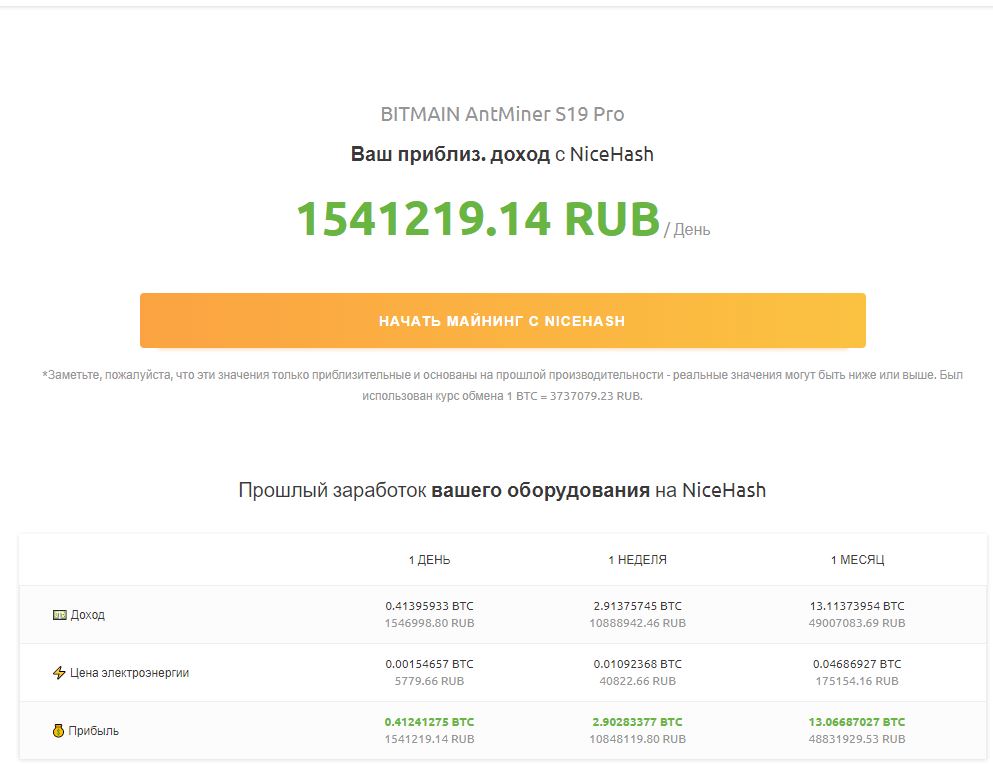The height and width of the screenshot is (766, 993).
Task: Click the '0.00154657 BTC' daily electricity cost
Action: pyautogui.click(x=429, y=664)
